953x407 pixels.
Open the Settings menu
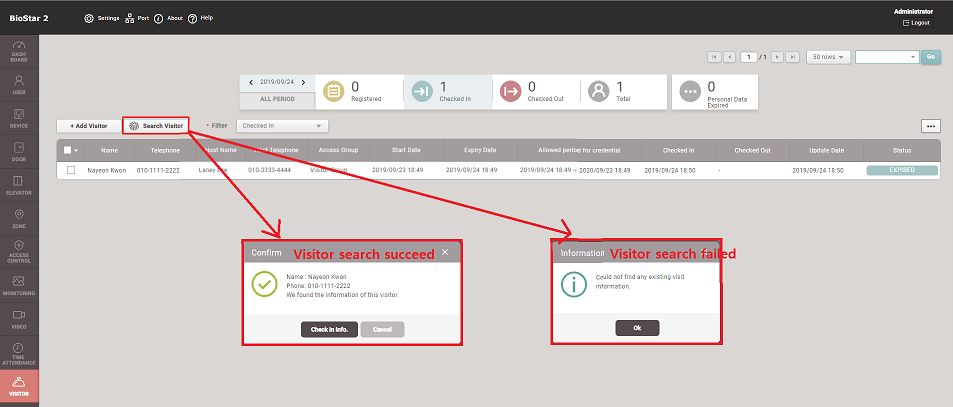pos(102,18)
